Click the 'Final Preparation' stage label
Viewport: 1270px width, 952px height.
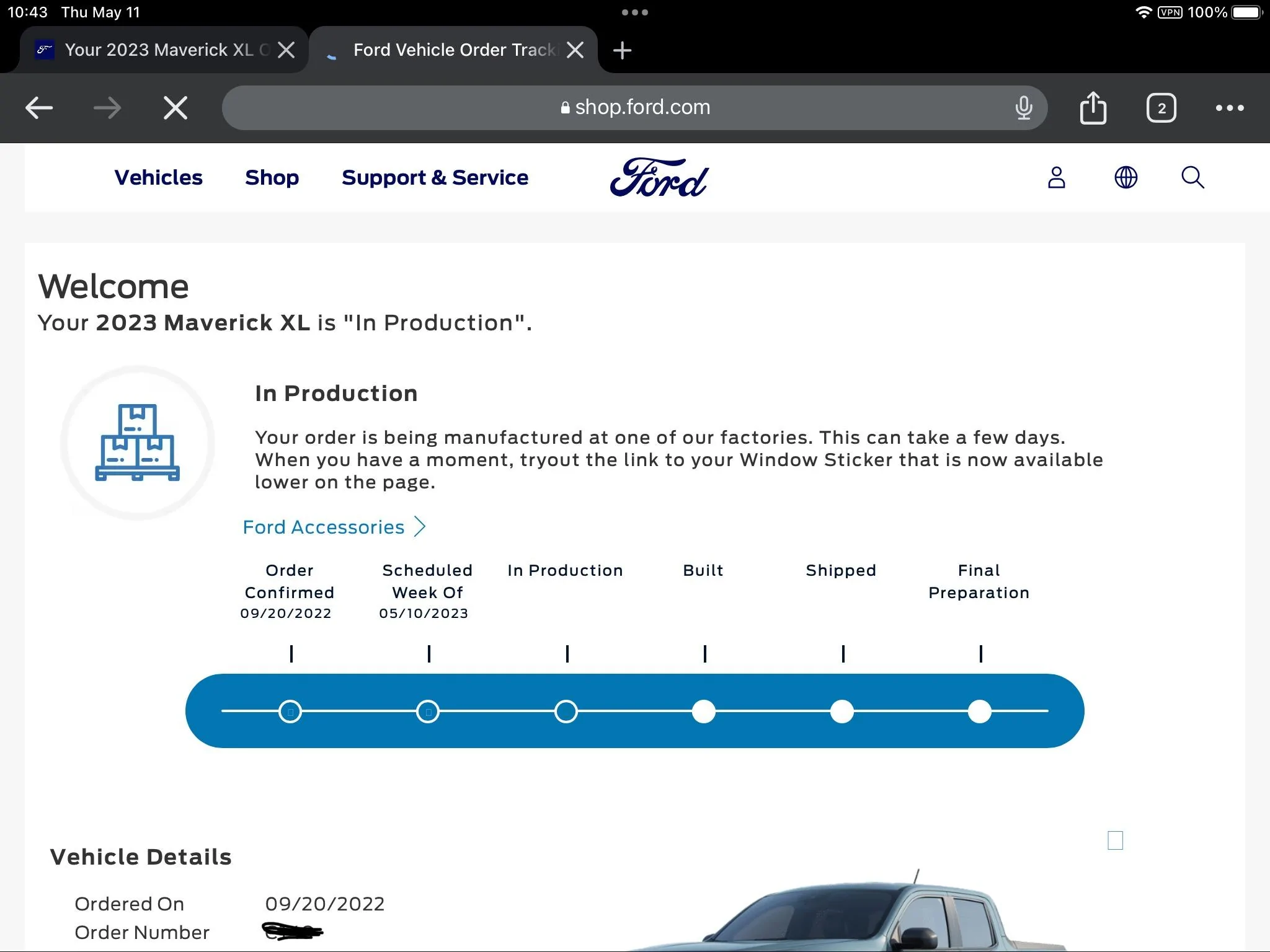(x=979, y=581)
